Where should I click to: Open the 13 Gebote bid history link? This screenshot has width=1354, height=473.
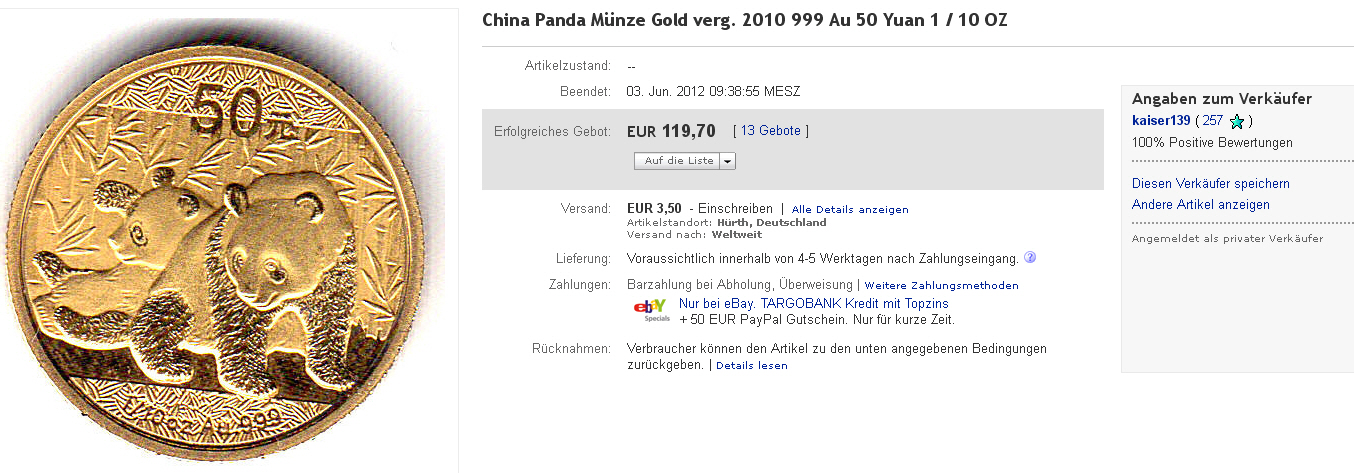click(x=771, y=131)
